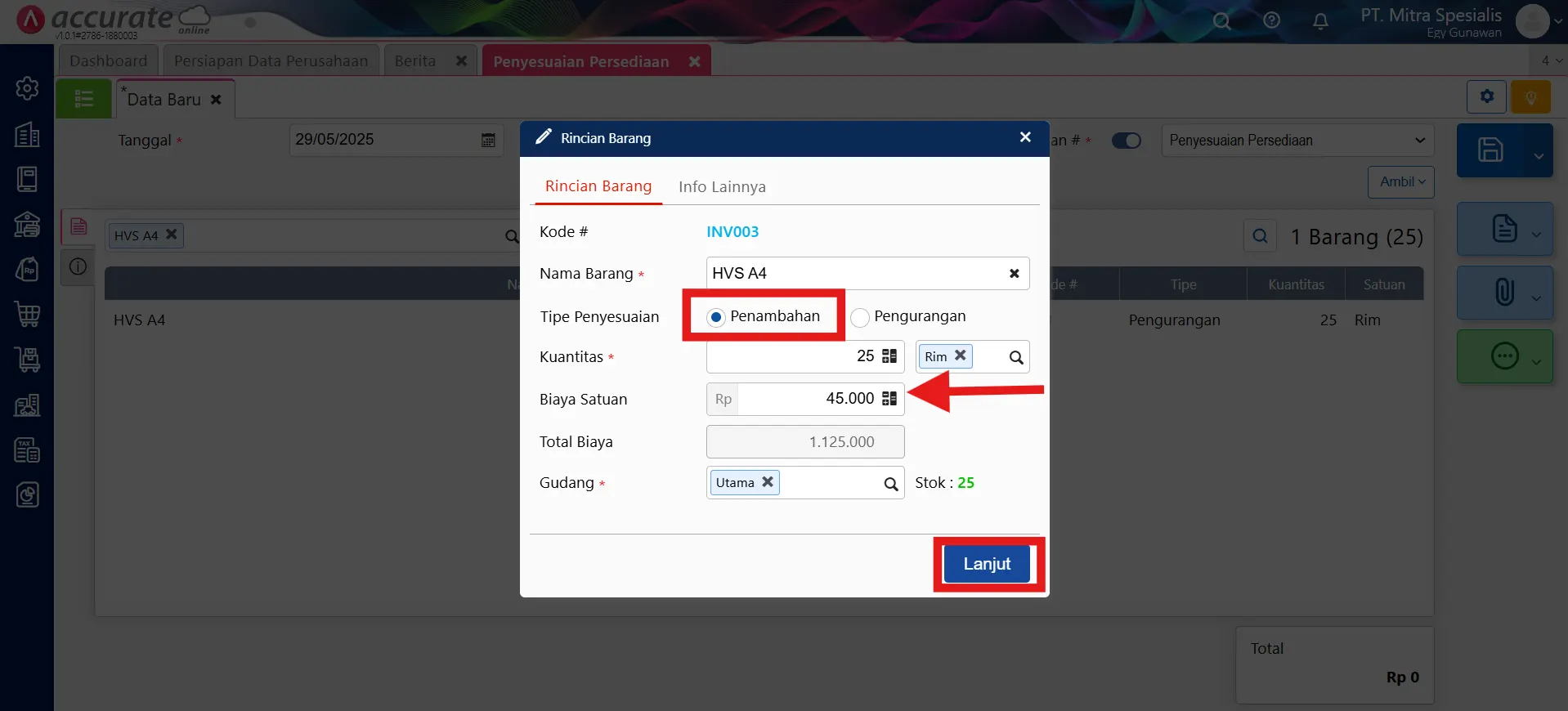Switch to the Info Lainnya tab
Screen dimensions: 1568x711
pos(722,187)
